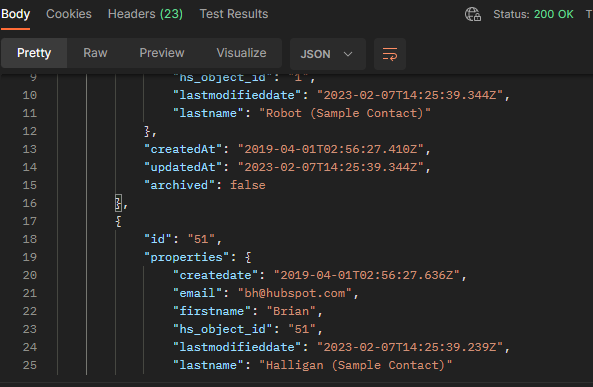
Task: Click the false value of archived
Action: coord(248,185)
